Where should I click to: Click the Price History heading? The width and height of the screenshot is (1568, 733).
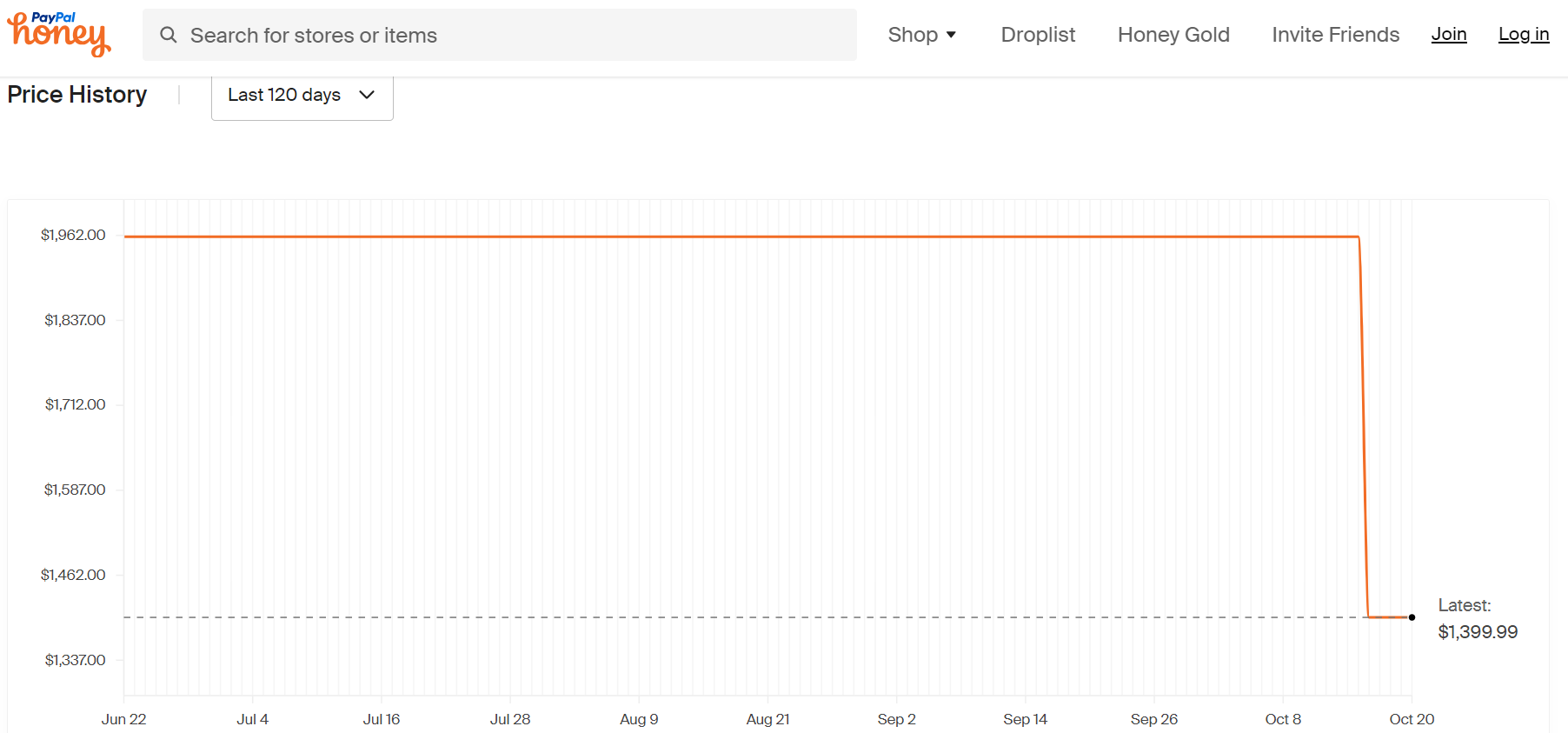(x=77, y=94)
